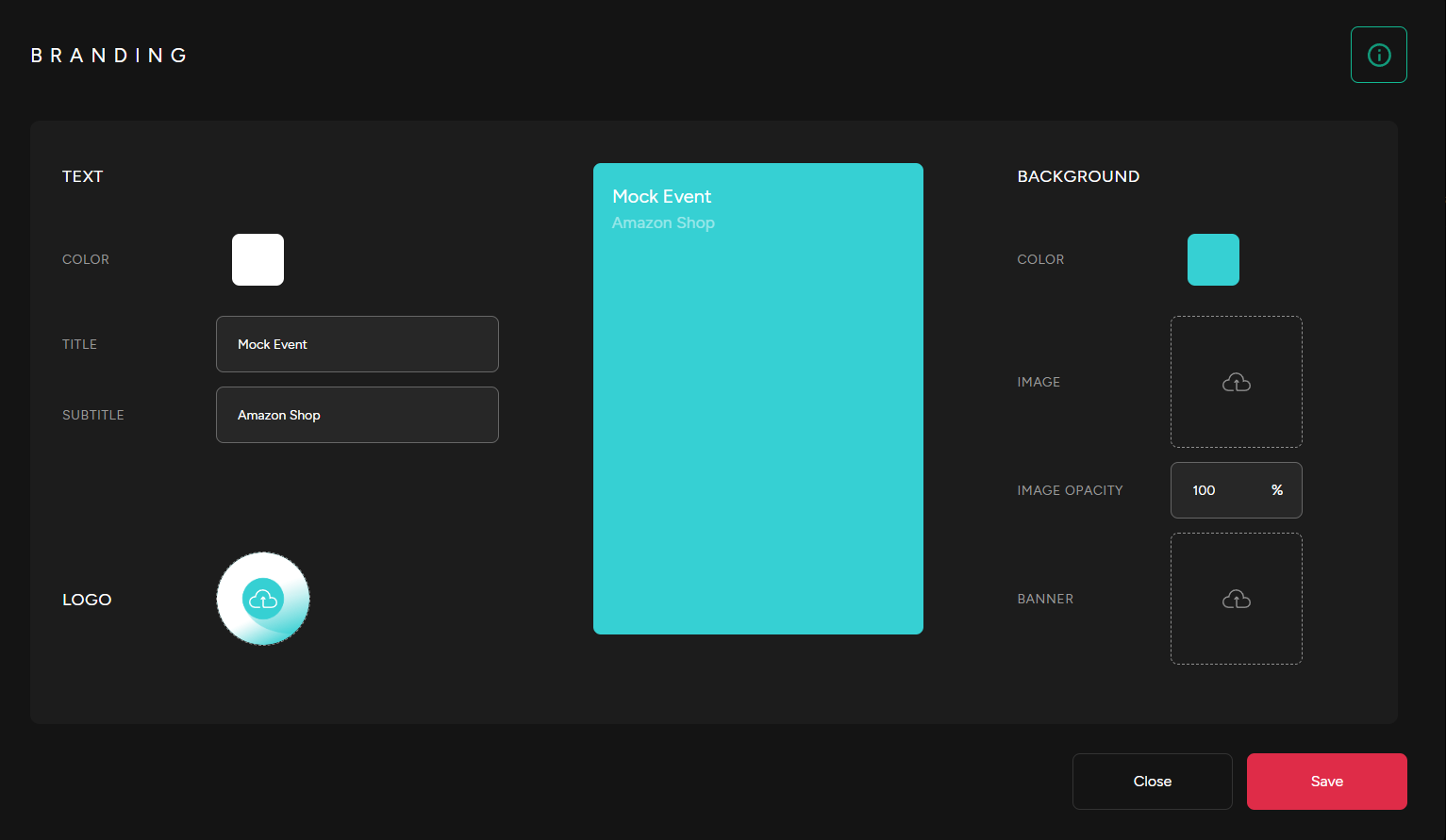Click the percent symbol in opacity field

click(1276, 490)
